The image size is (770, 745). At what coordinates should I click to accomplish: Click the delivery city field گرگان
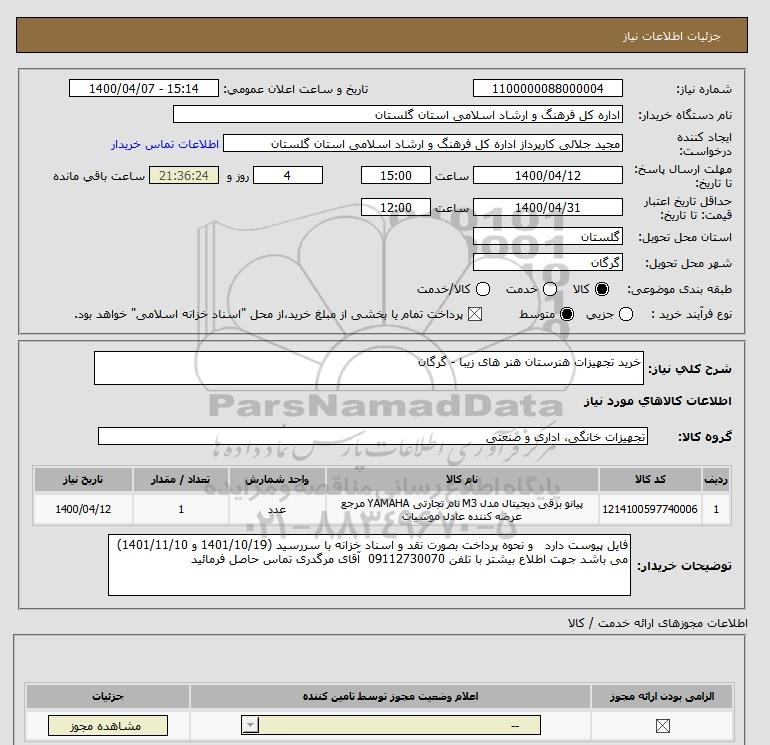548,262
